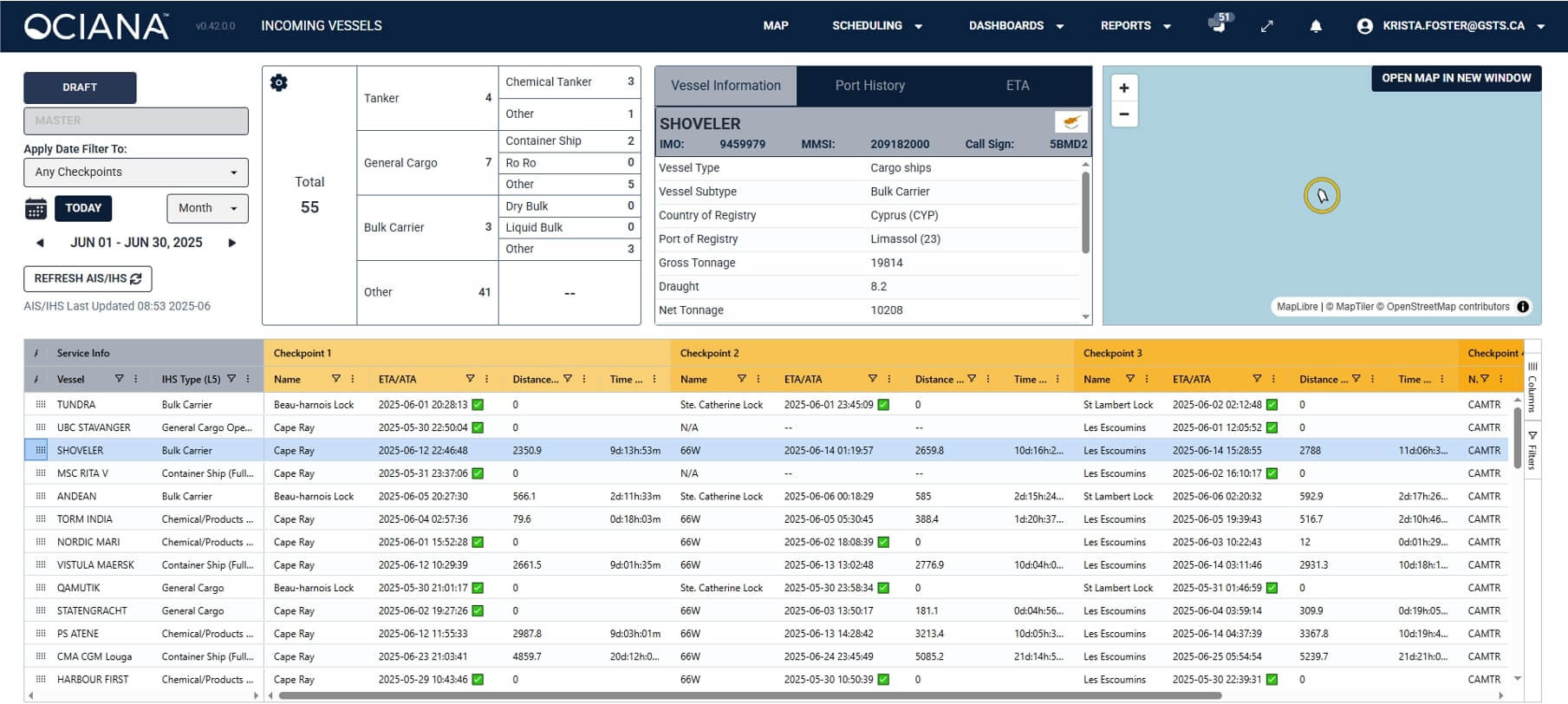Toggle UBC STAVANGER Checkpoint 1 green checkbox

pos(478,427)
